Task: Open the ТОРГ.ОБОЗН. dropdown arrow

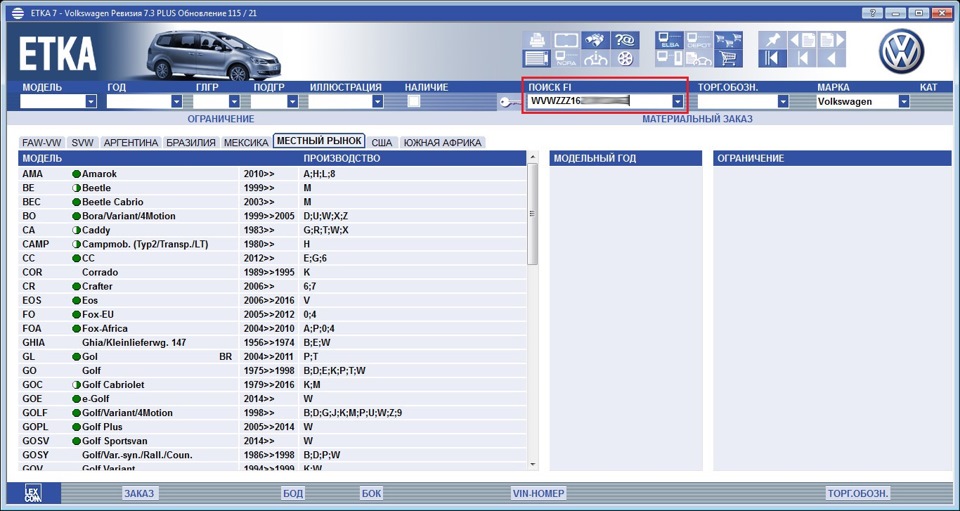Action: pyautogui.click(x=782, y=102)
